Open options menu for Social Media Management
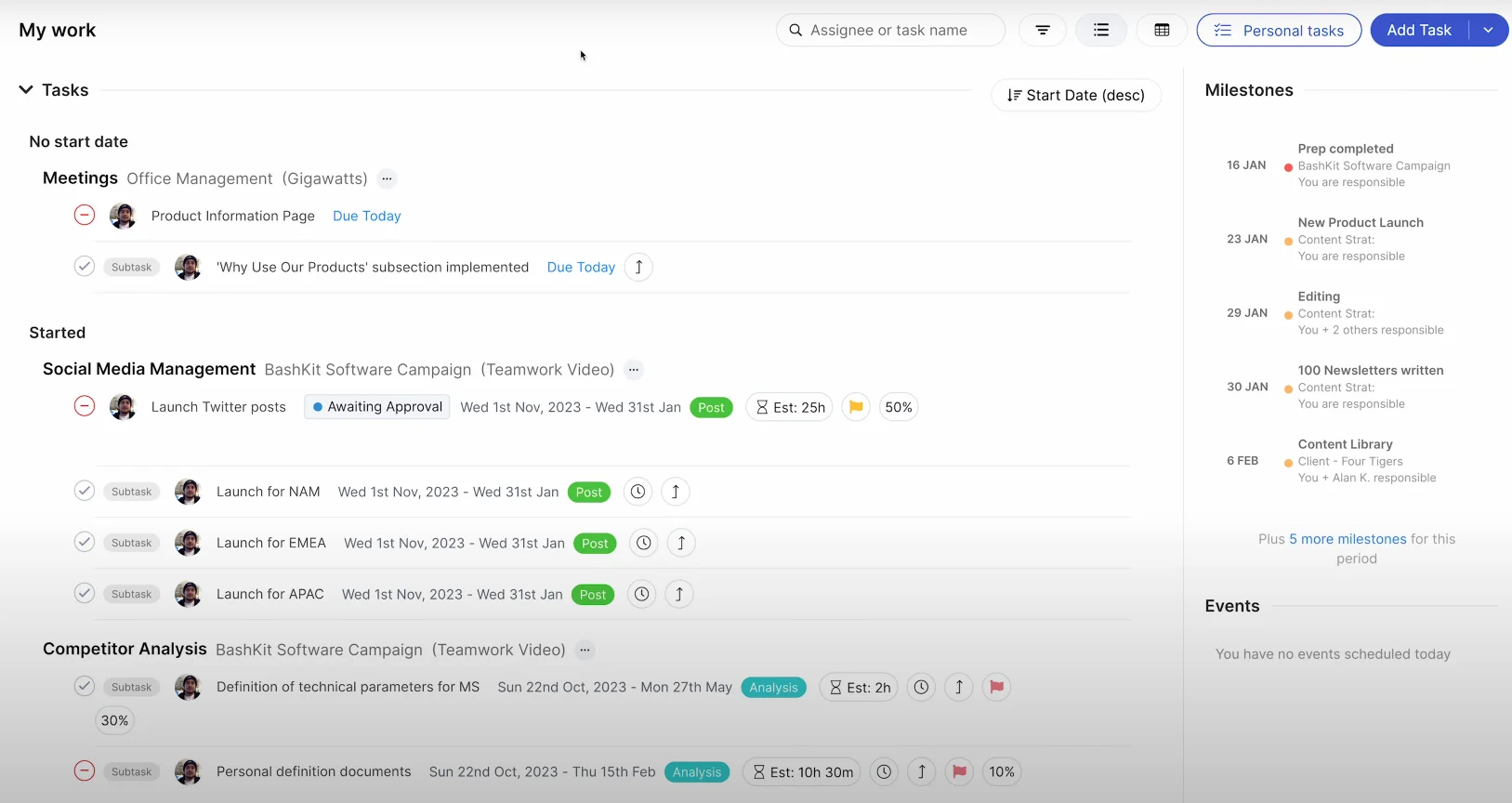The width and height of the screenshot is (1512, 803). click(x=634, y=369)
